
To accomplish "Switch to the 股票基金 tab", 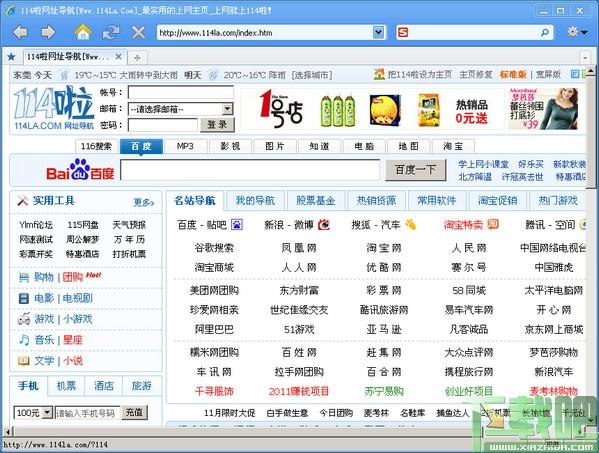I will tap(316, 201).
